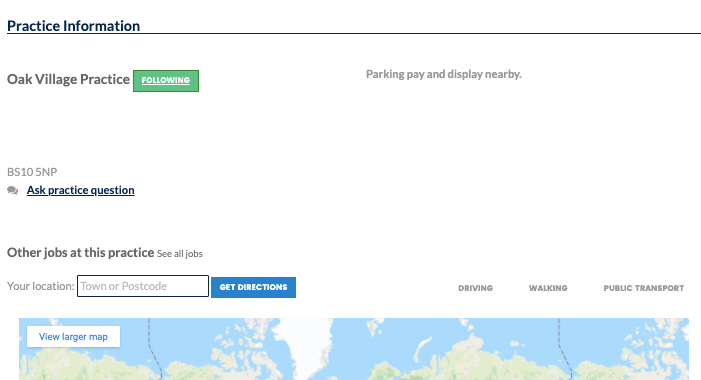The height and width of the screenshot is (380, 701).
Task: Click the speech bubble chat icon
Action: [13, 191]
